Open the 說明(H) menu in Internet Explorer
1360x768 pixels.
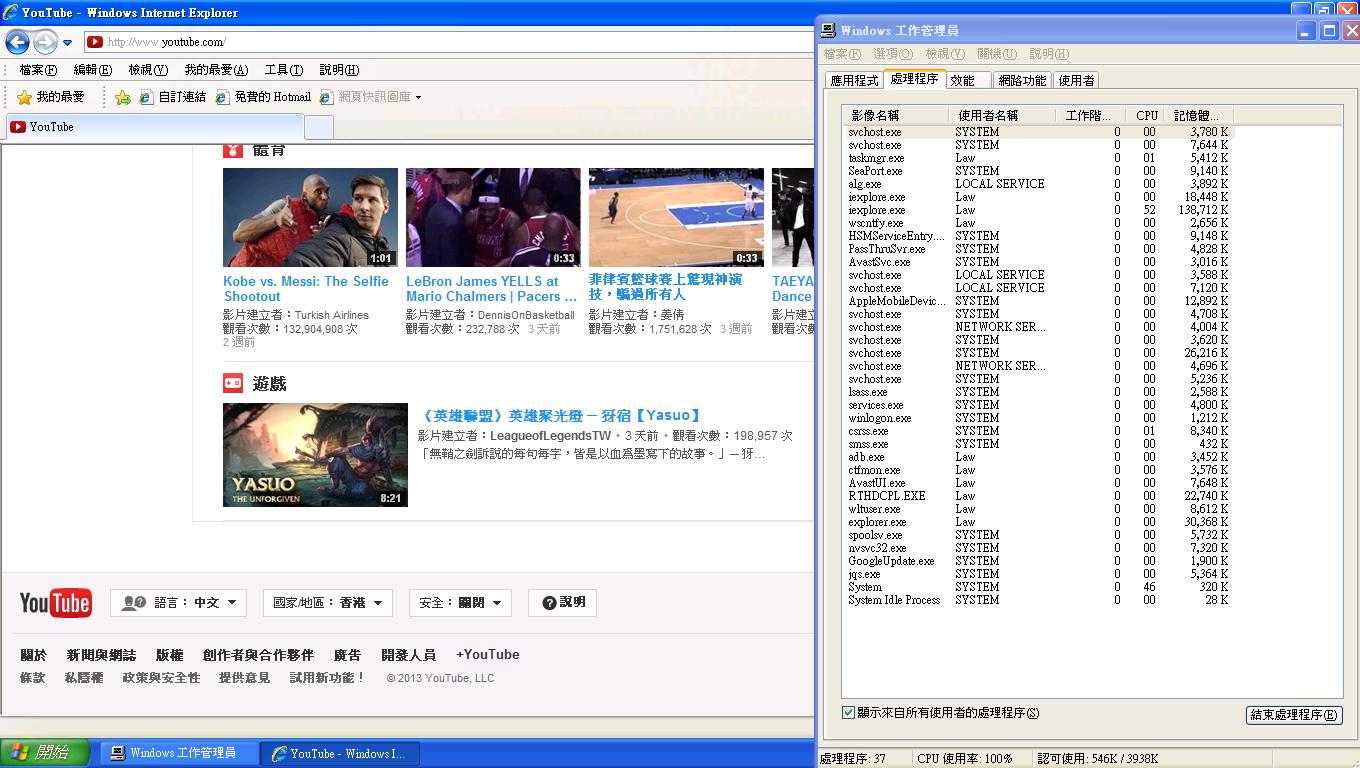[338, 70]
